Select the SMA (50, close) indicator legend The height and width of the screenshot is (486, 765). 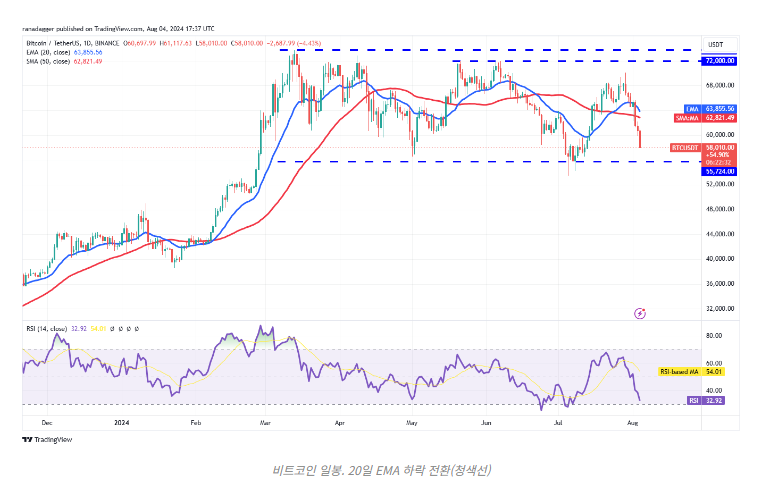click(60, 60)
